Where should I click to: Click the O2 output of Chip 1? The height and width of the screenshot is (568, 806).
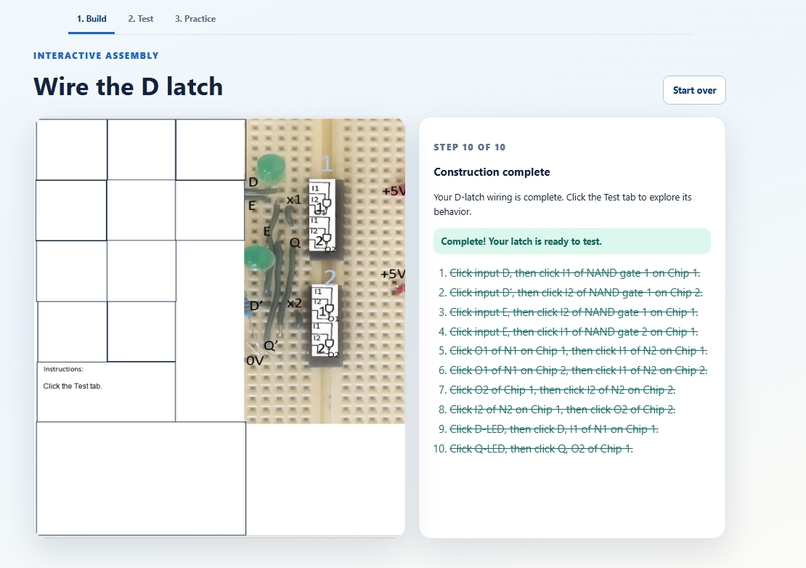tap(331, 249)
